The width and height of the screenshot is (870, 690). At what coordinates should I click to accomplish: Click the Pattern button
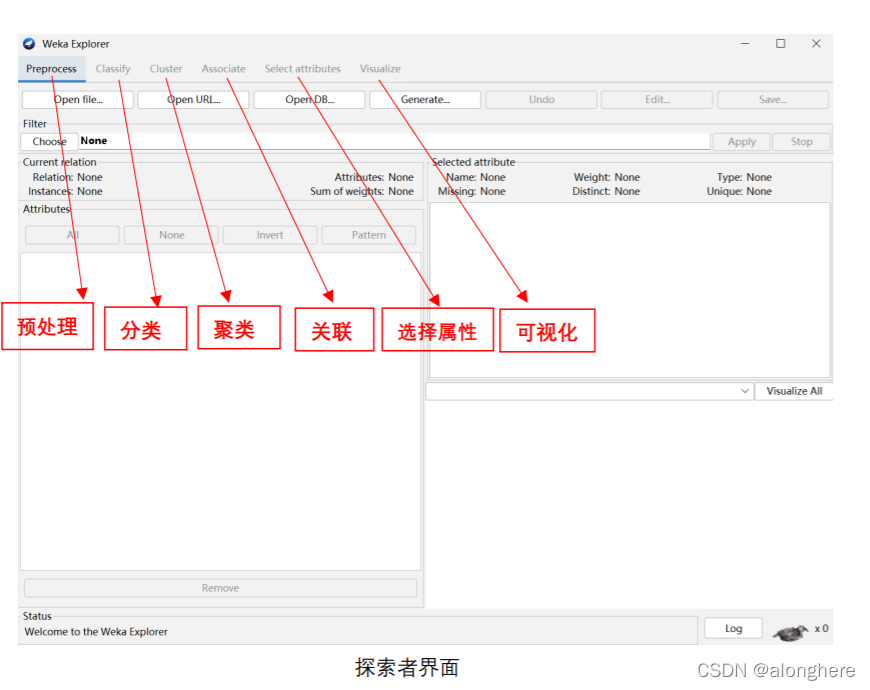368,235
